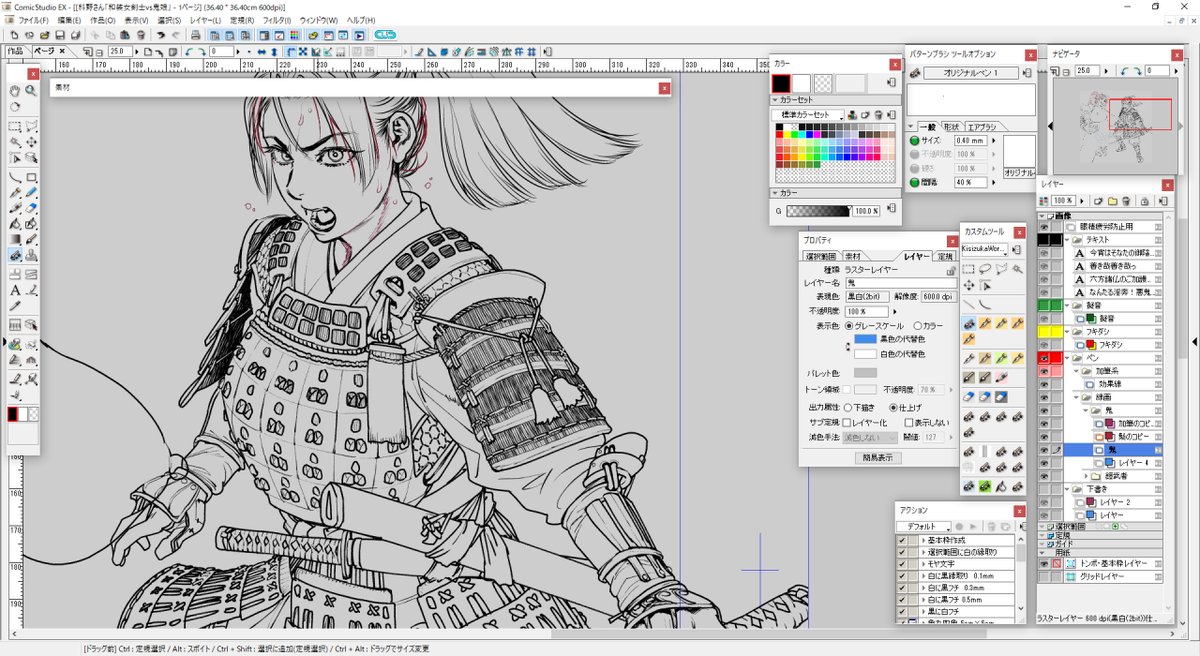Open the デフォルト action set dropdown
This screenshot has width=1200, height=656.
(924, 526)
